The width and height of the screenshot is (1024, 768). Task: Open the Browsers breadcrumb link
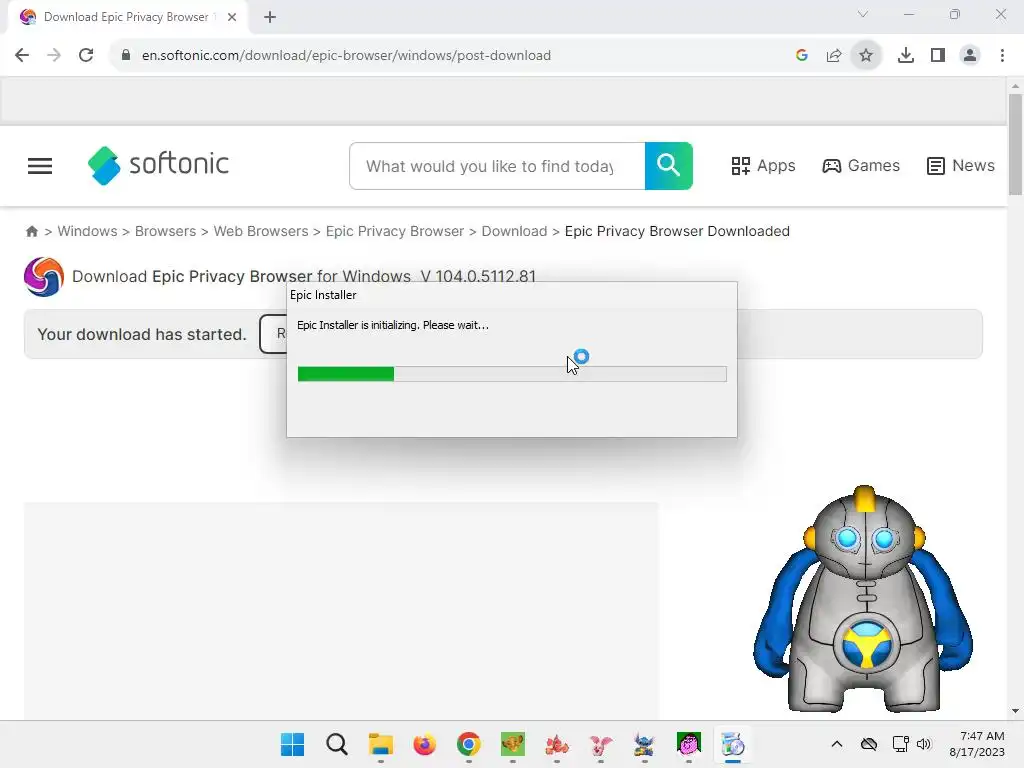[x=165, y=231]
